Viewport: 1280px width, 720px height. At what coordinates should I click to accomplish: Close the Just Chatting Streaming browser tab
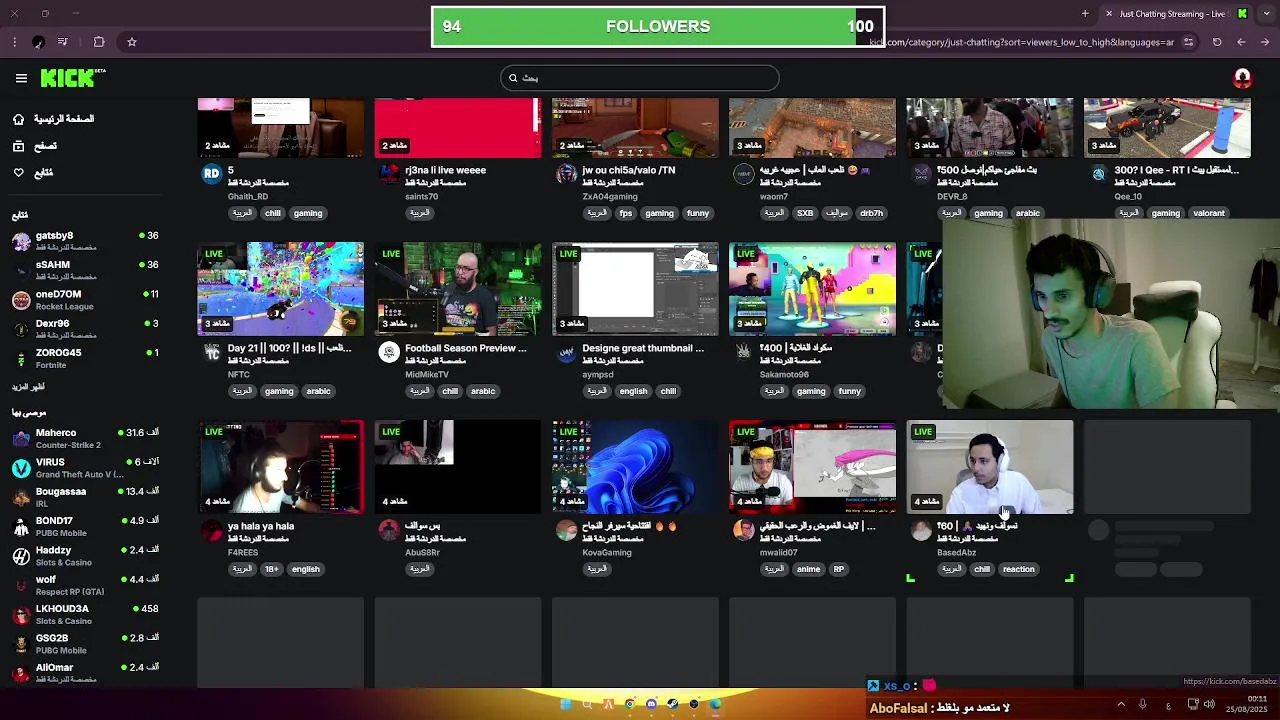[x=1108, y=14]
